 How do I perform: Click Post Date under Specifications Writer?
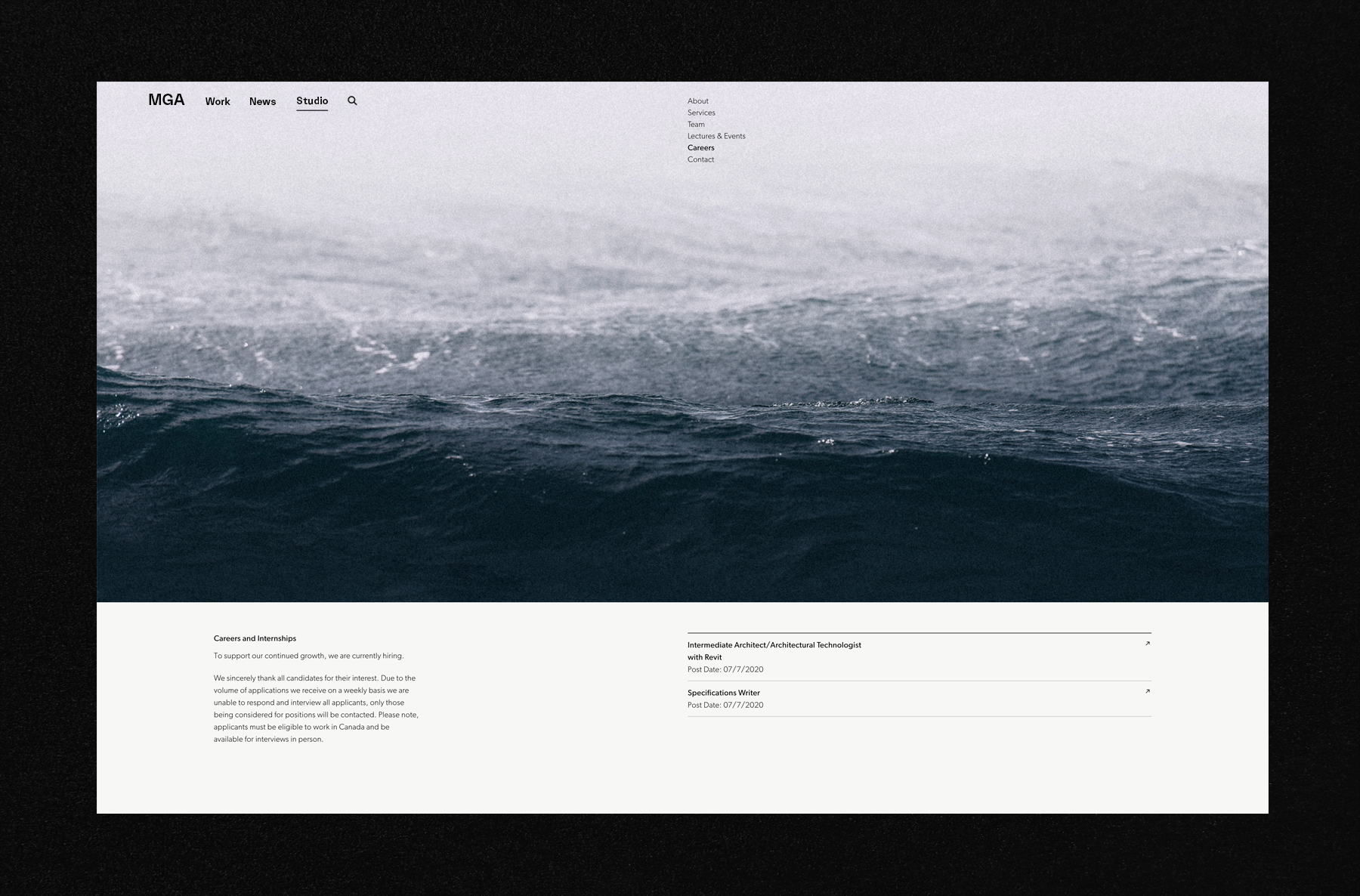tap(725, 705)
